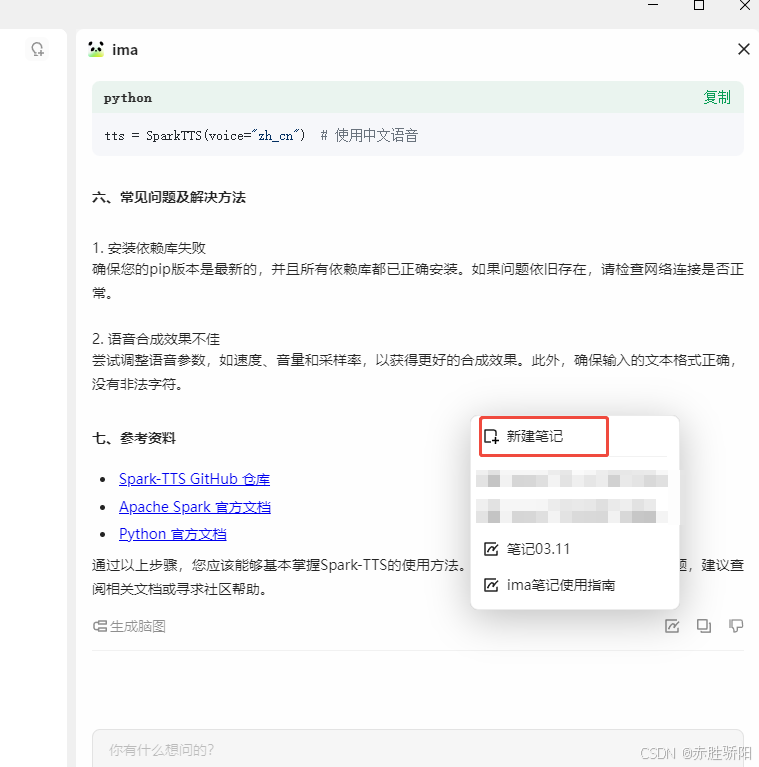Click the copy answer icon

coord(704,626)
